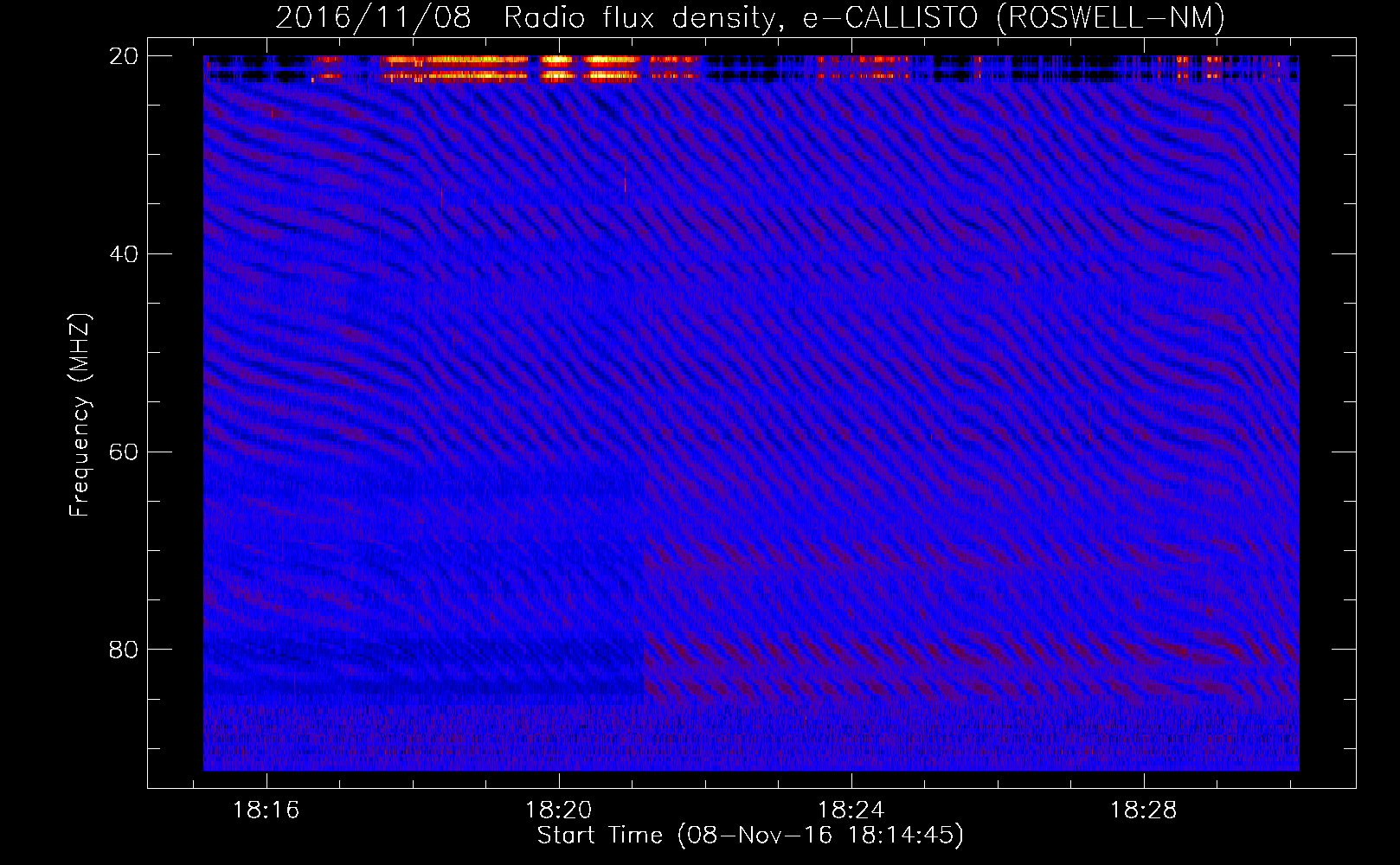Click the frequency tick label '80'
Image resolution: width=1400 pixels, height=865 pixels.
tap(125, 650)
